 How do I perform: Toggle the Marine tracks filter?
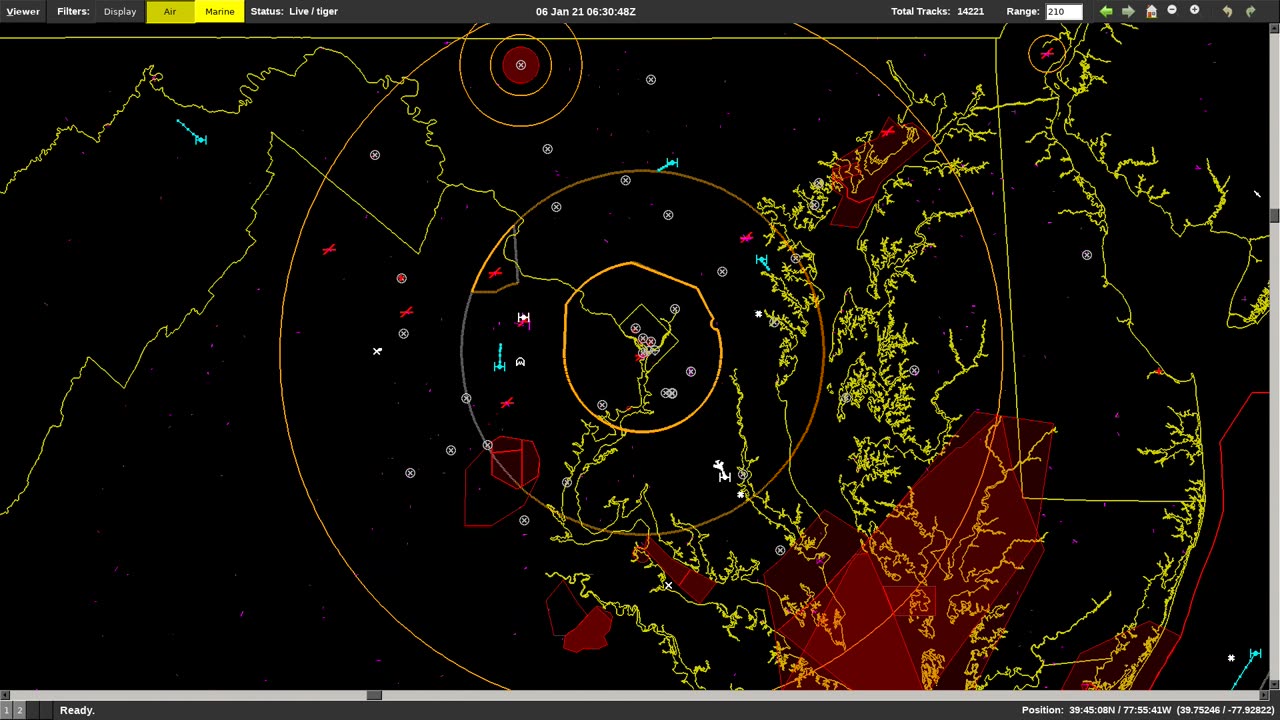tap(219, 11)
